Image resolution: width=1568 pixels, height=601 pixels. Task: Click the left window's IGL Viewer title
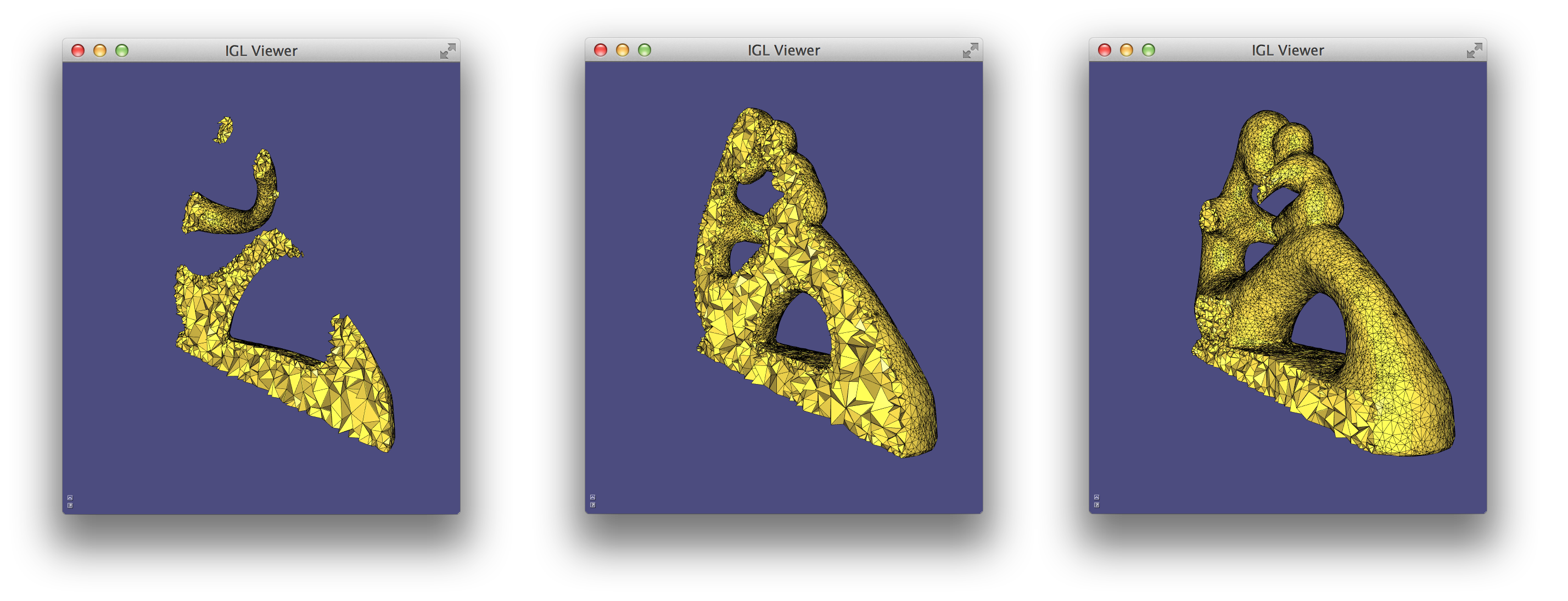click(x=261, y=51)
